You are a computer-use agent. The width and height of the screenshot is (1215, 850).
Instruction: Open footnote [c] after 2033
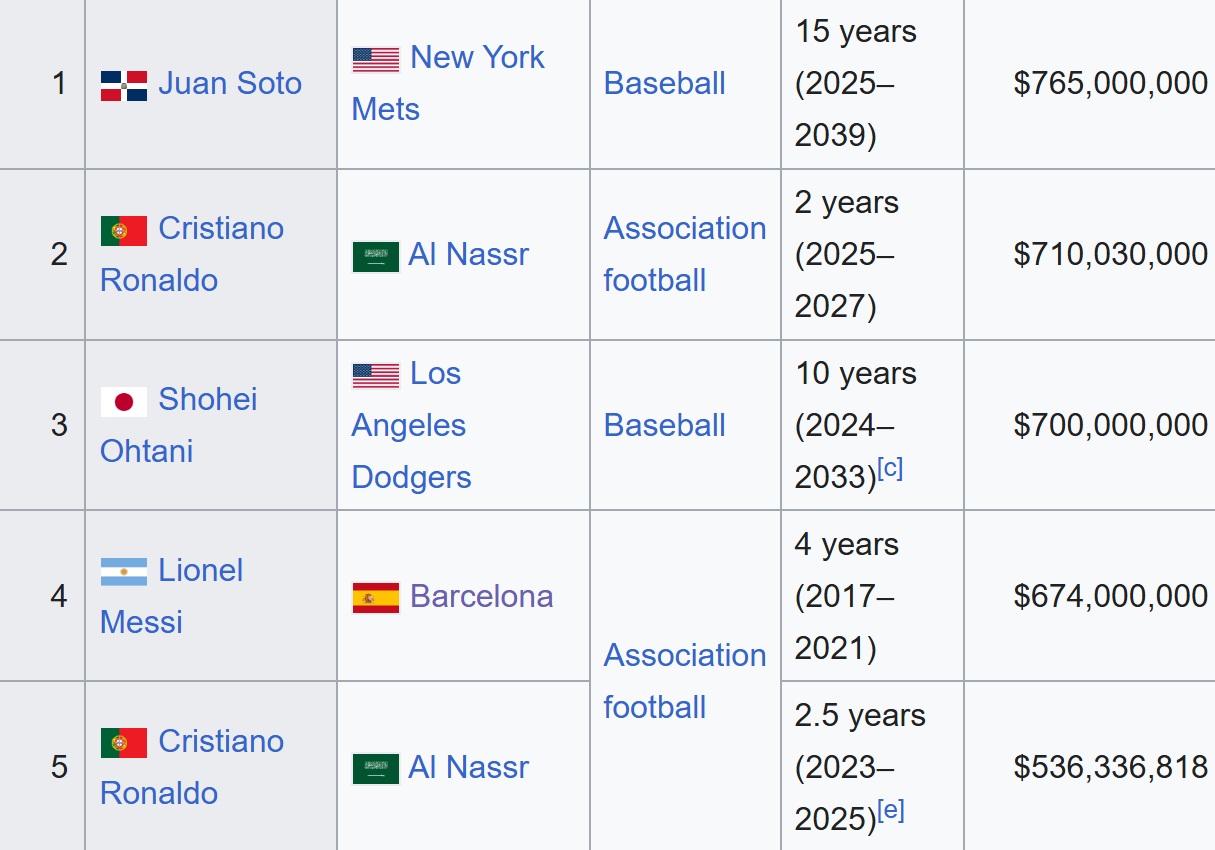coord(890,469)
